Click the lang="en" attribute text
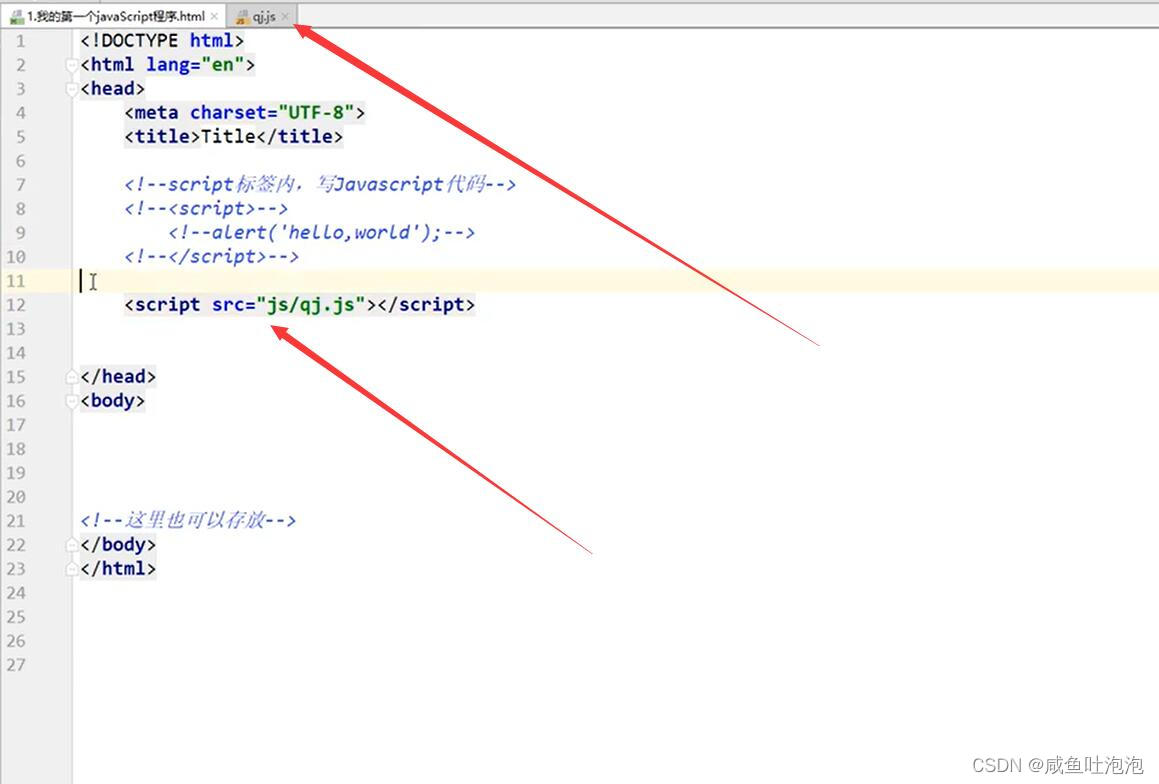The height and width of the screenshot is (784, 1159). tap(195, 64)
